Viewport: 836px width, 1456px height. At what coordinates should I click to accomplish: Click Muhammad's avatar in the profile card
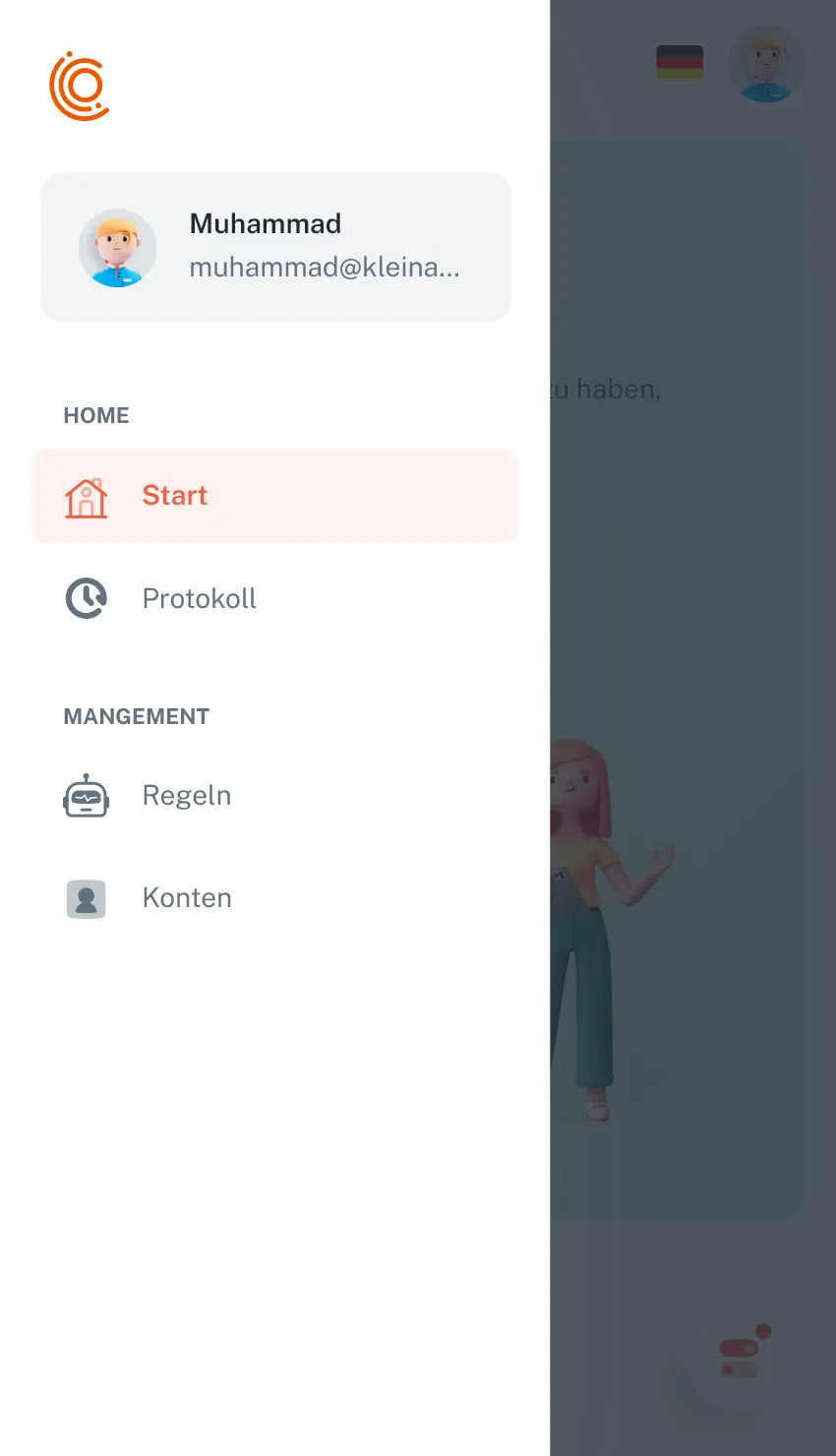click(x=118, y=248)
